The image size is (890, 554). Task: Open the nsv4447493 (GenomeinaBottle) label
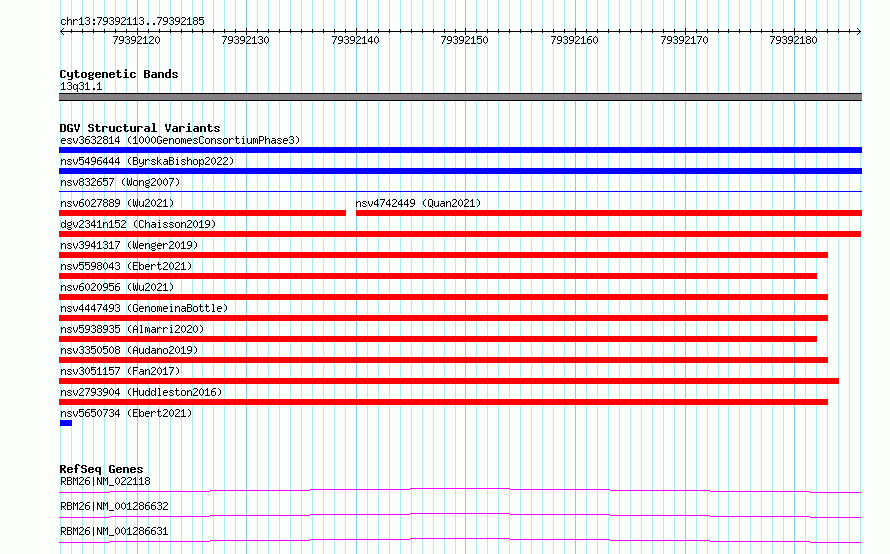[144, 308]
